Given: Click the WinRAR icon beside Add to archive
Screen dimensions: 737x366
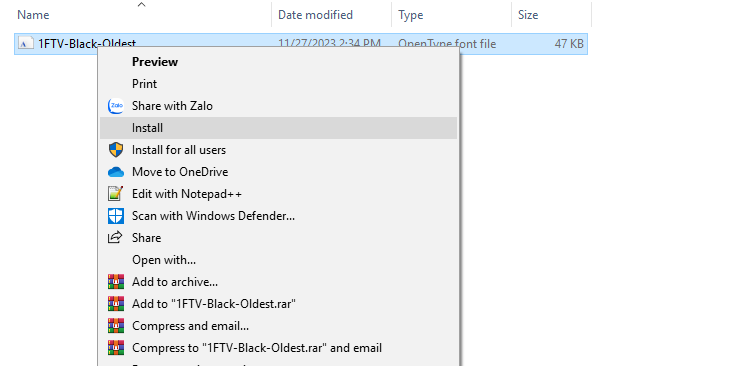Looking at the screenshot, I should pyautogui.click(x=116, y=281).
